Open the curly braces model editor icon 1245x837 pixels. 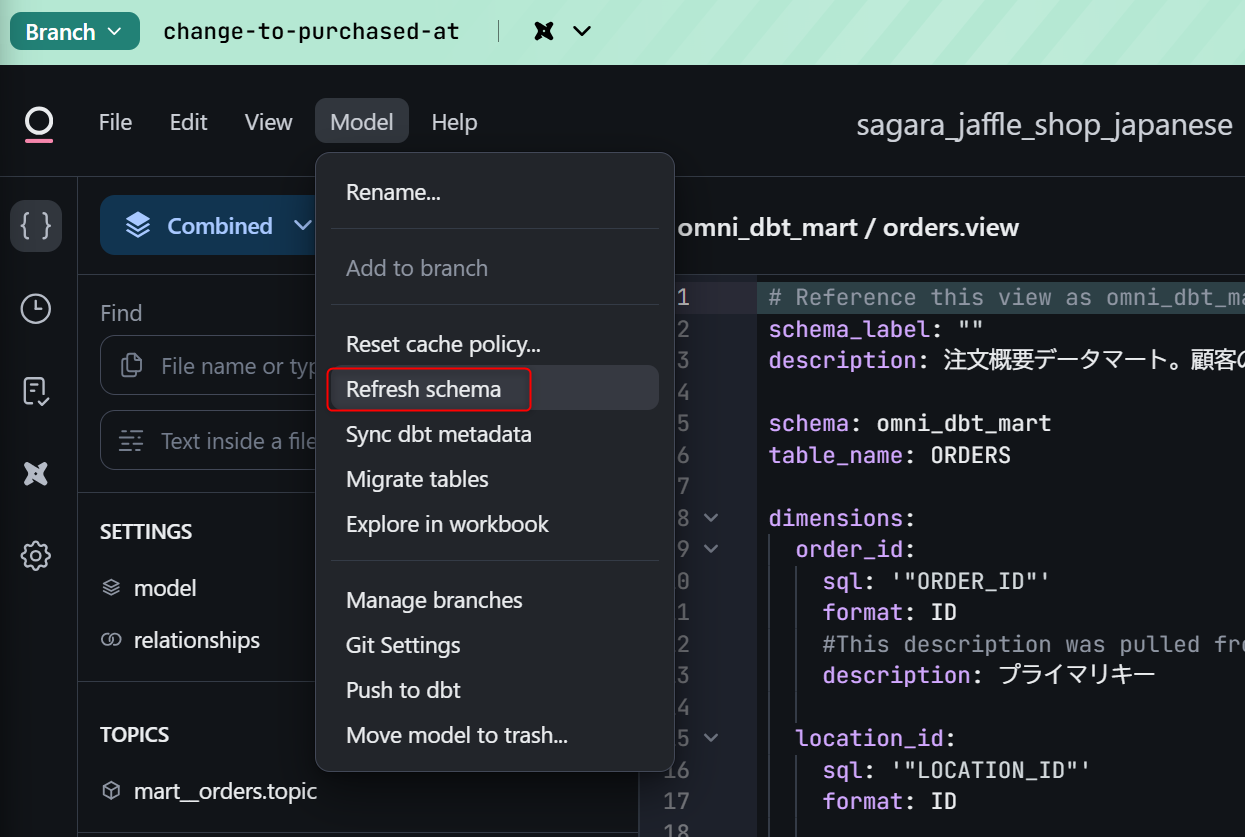pyautogui.click(x=36, y=226)
